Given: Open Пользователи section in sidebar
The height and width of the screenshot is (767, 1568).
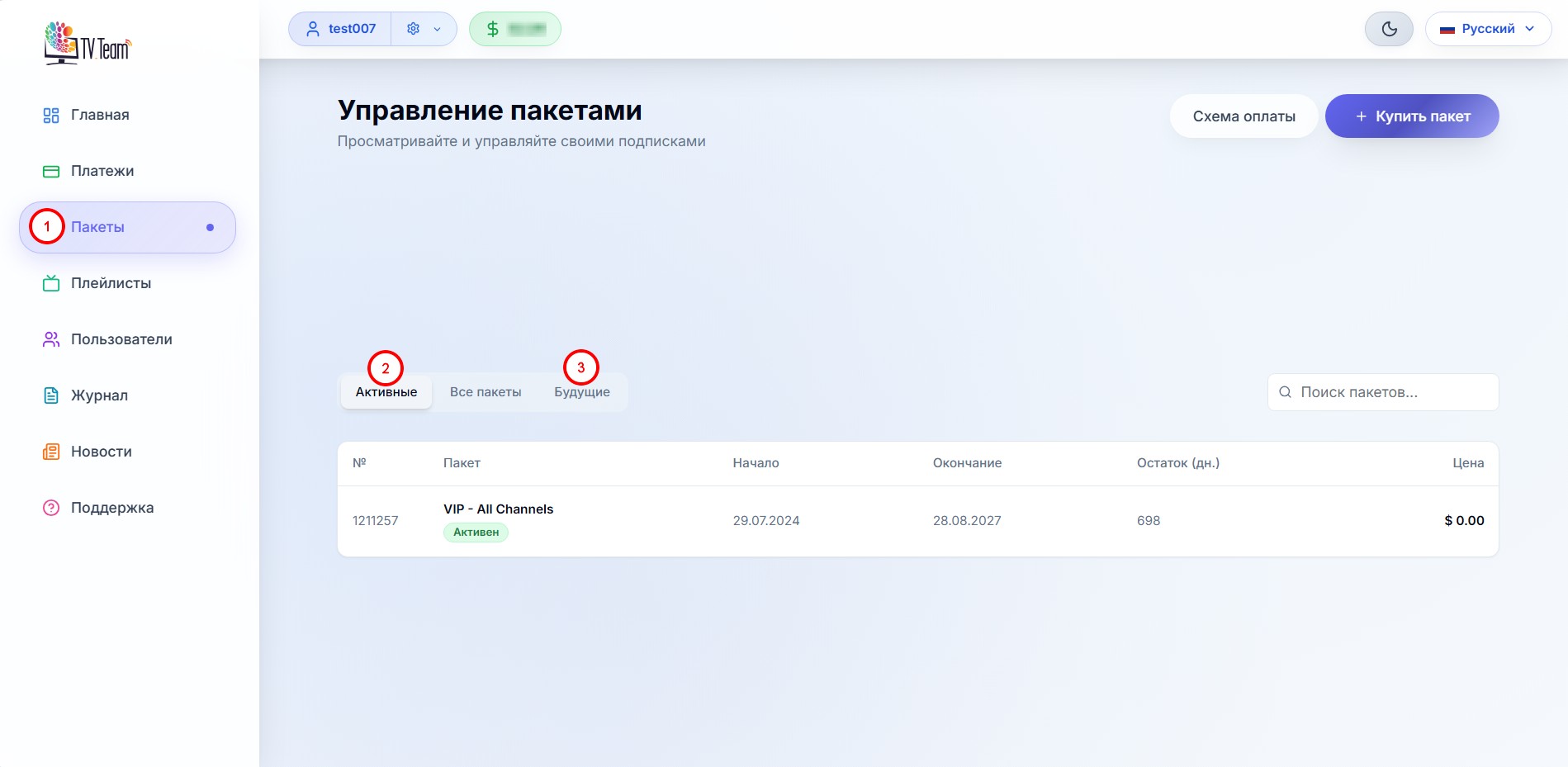Looking at the screenshot, I should 121,339.
